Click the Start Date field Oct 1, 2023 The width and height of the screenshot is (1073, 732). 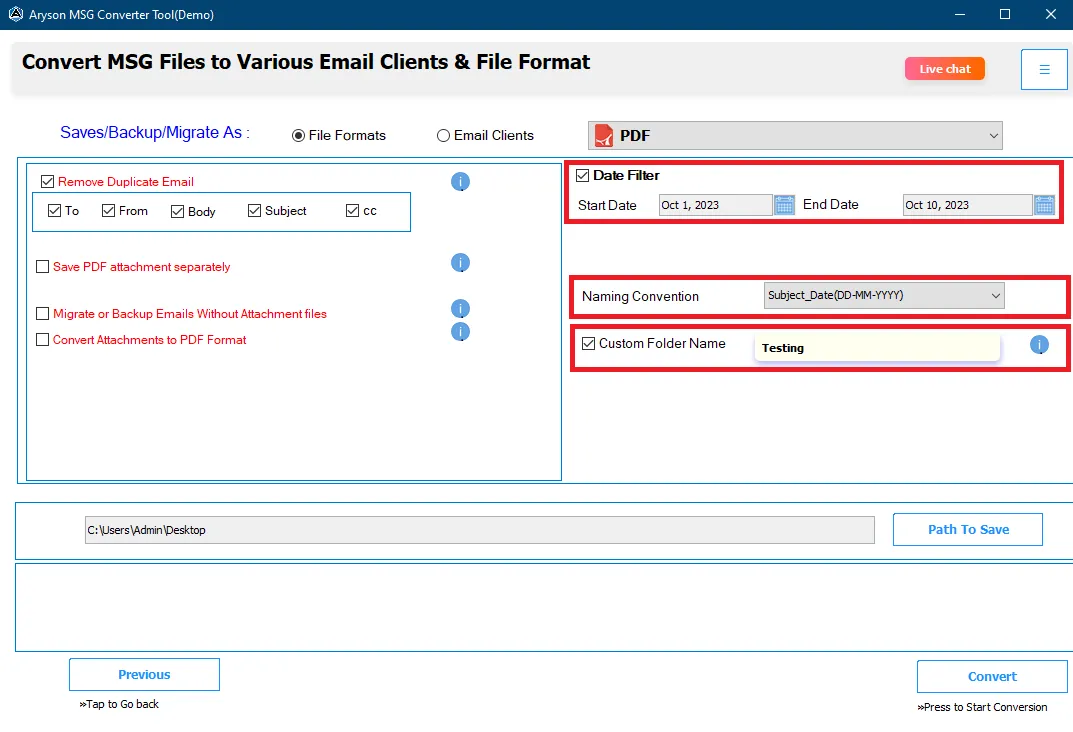(716, 205)
